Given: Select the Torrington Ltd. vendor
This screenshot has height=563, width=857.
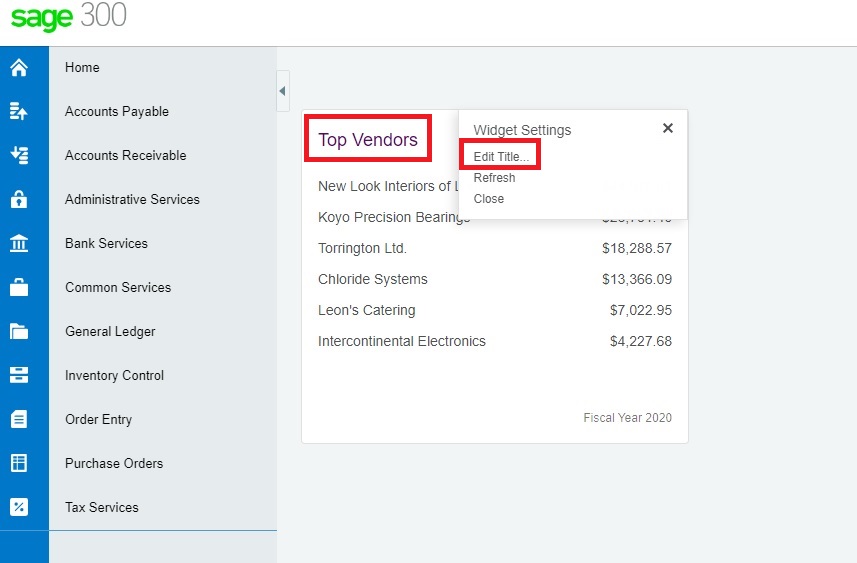Looking at the screenshot, I should click(x=362, y=248).
